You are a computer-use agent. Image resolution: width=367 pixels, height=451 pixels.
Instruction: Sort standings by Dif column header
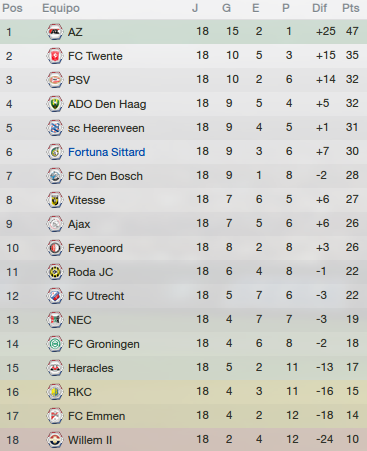click(x=319, y=8)
